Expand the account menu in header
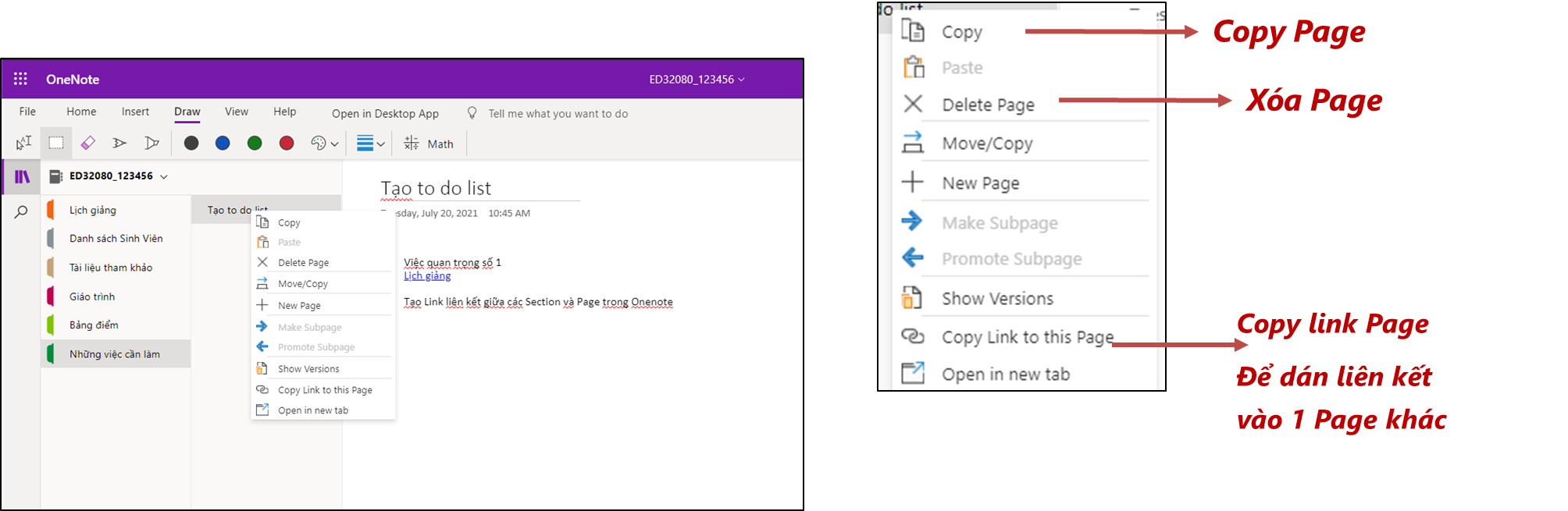The width and height of the screenshot is (1568, 511). pos(697,80)
